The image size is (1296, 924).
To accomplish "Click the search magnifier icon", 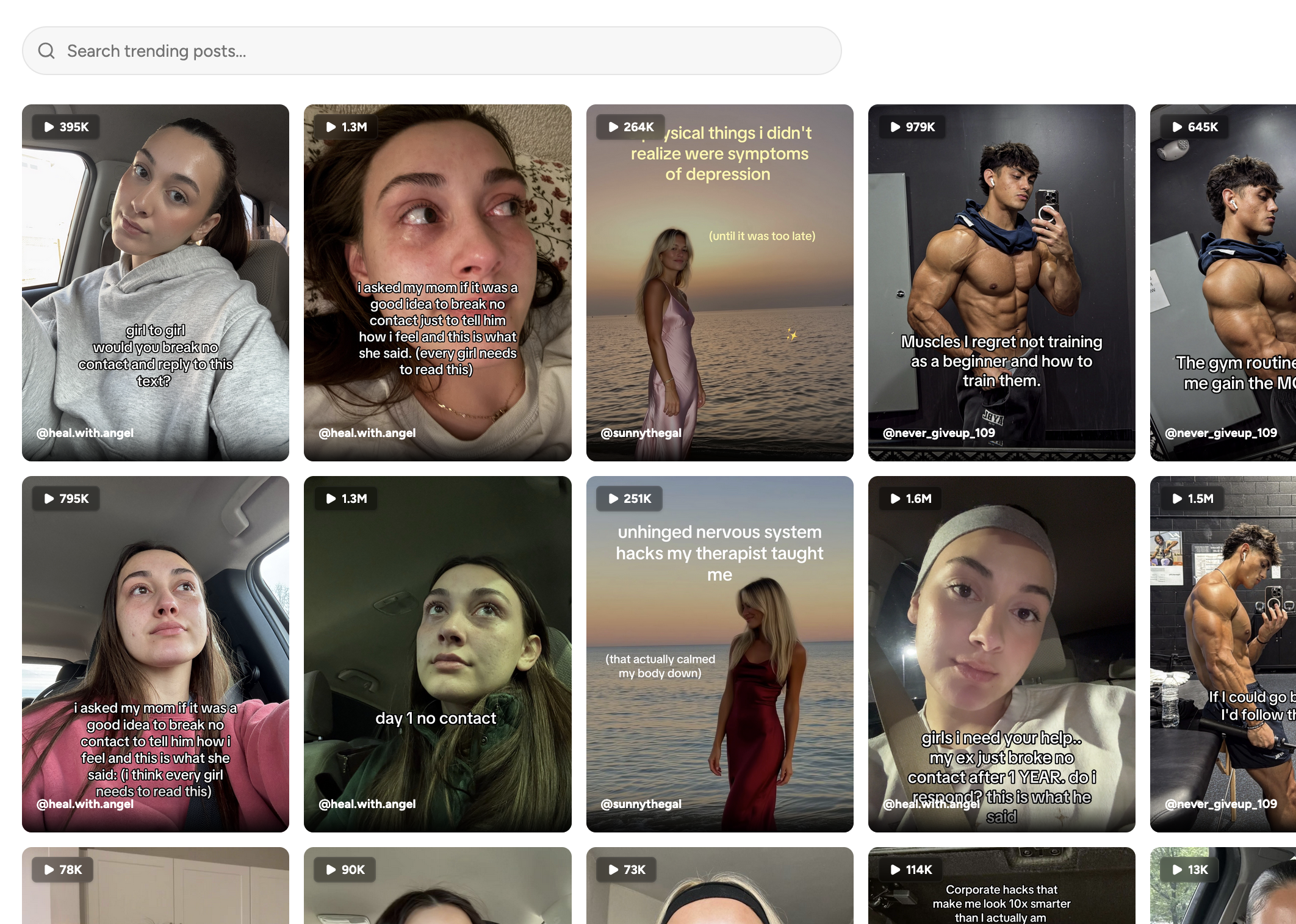I will coord(46,51).
